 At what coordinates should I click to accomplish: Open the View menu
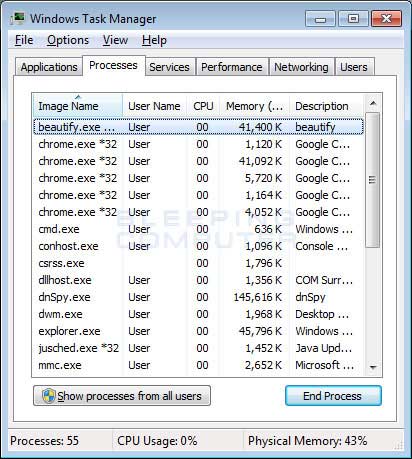tap(115, 40)
